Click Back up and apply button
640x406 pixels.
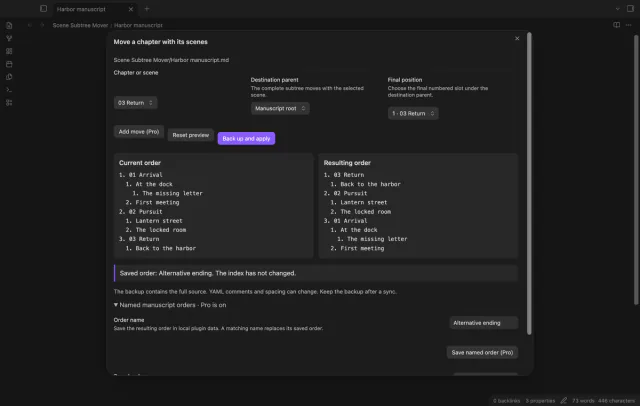(x=246, y=138)
